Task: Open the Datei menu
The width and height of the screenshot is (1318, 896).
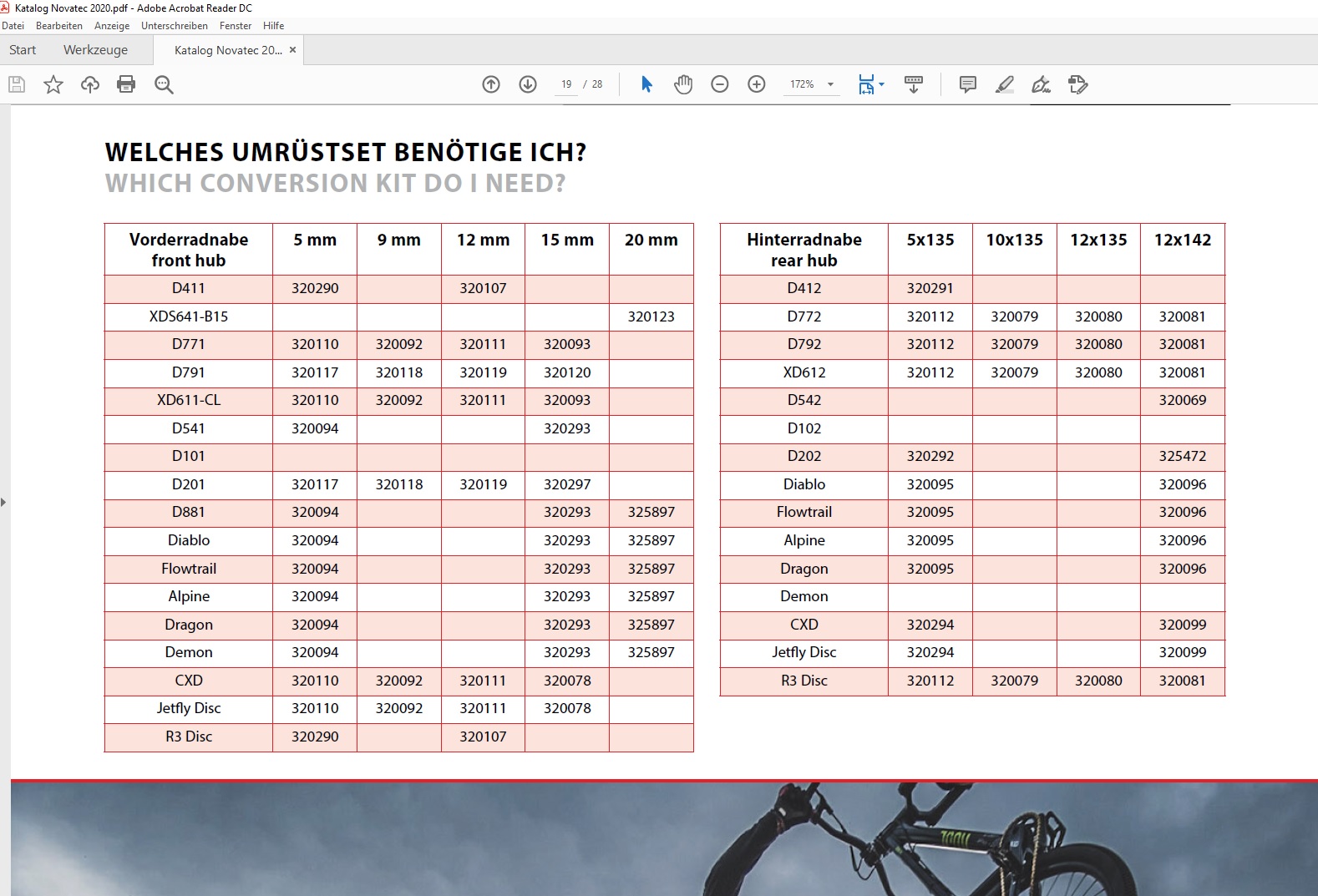Action: tap(13, 26)
